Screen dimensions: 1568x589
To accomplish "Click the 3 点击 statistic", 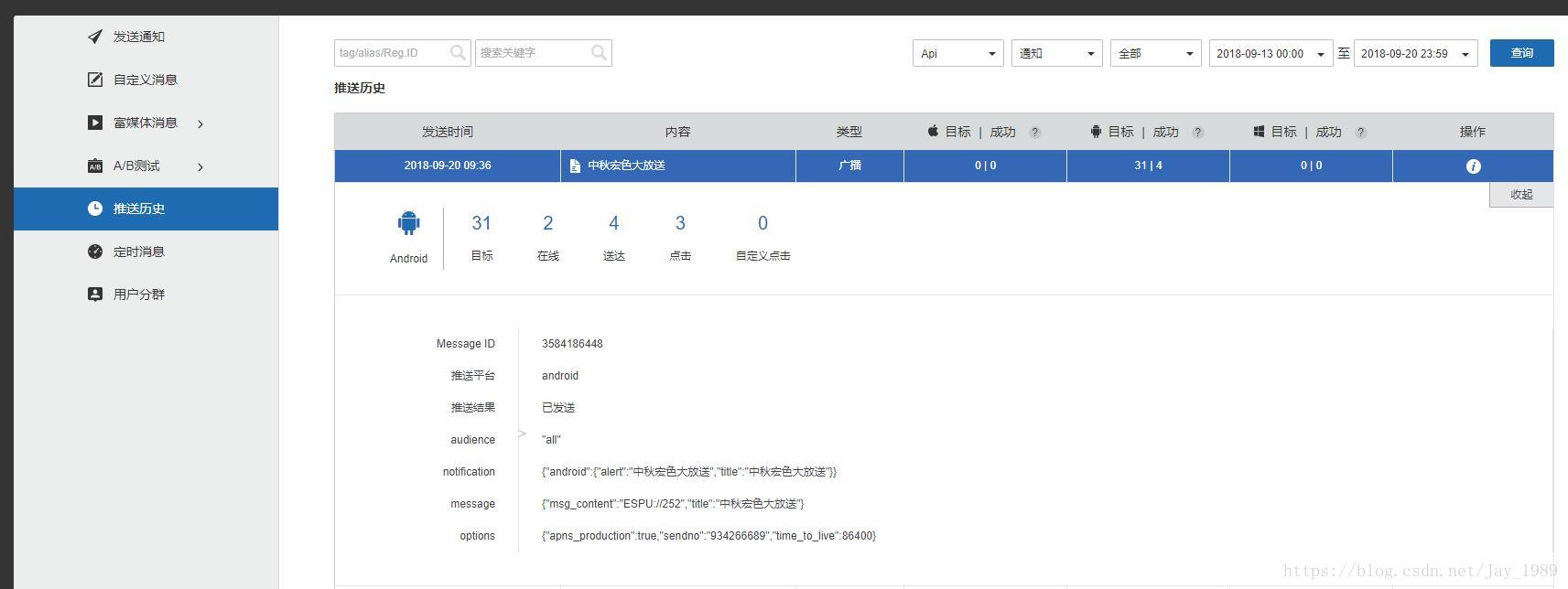I will coord(680,237).
